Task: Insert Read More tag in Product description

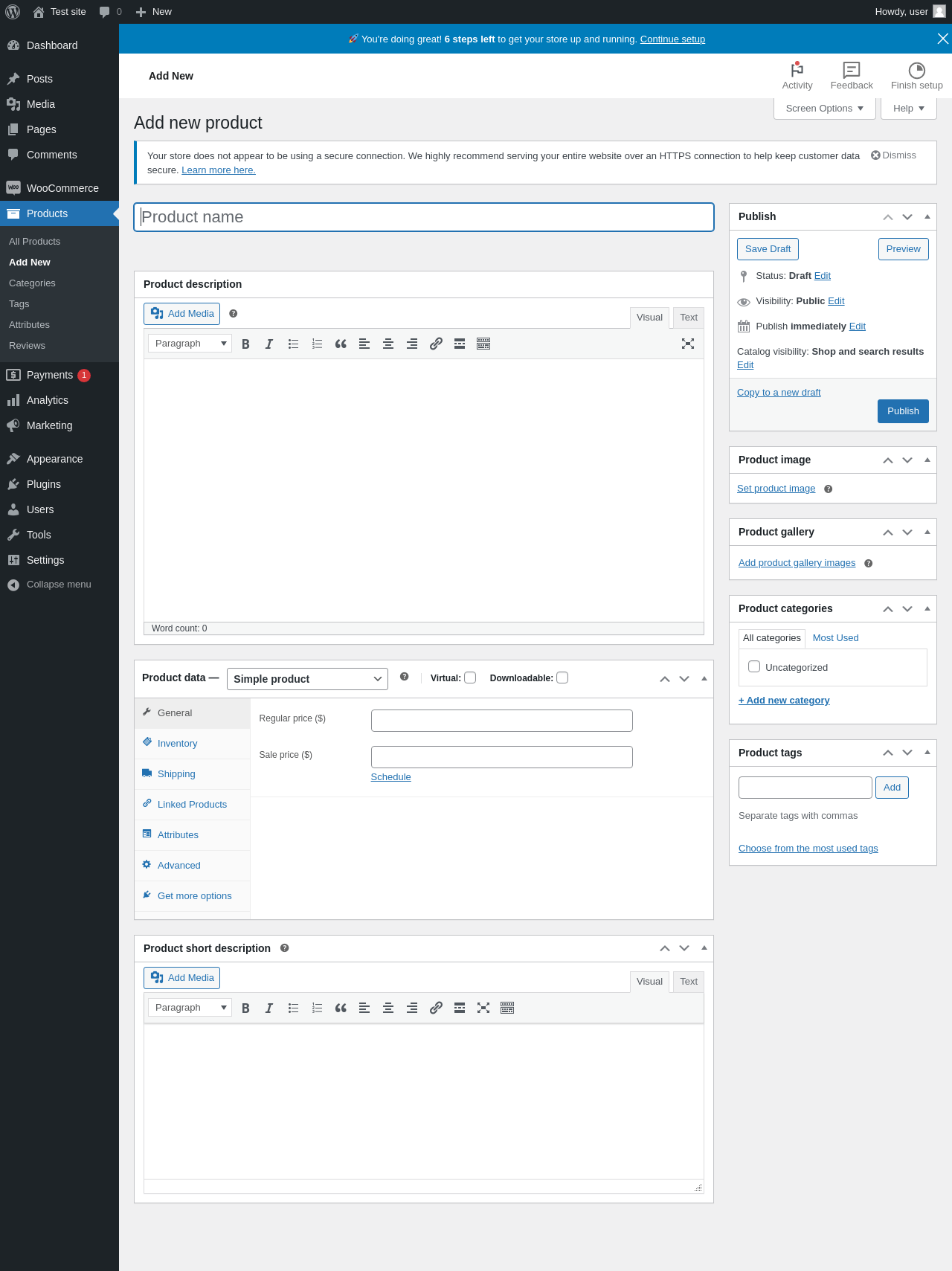Action: 460,344
